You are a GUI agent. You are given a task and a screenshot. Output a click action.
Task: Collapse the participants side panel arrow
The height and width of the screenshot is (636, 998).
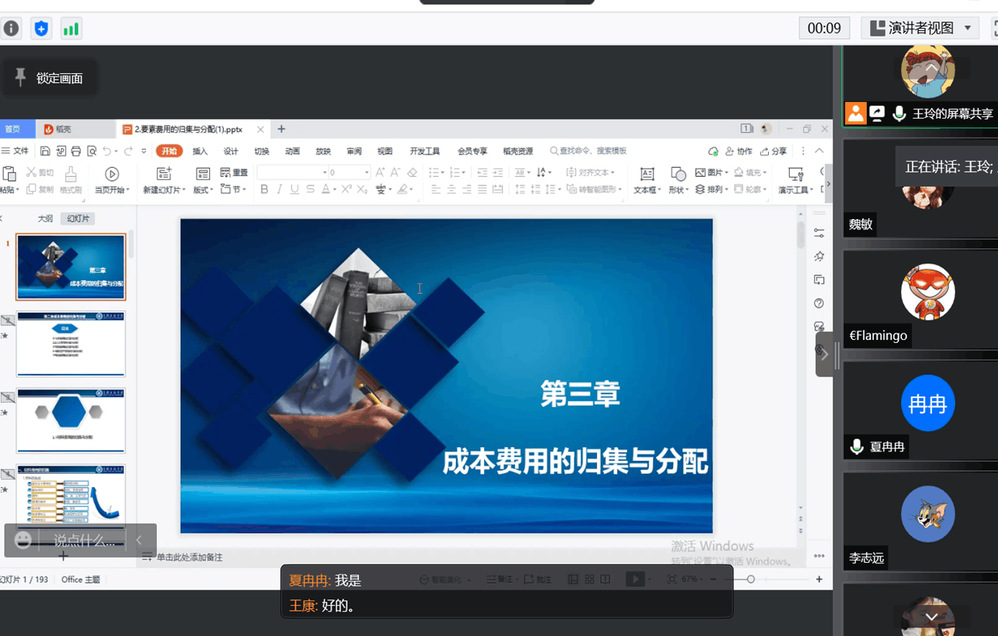click(x=824, y=353)
